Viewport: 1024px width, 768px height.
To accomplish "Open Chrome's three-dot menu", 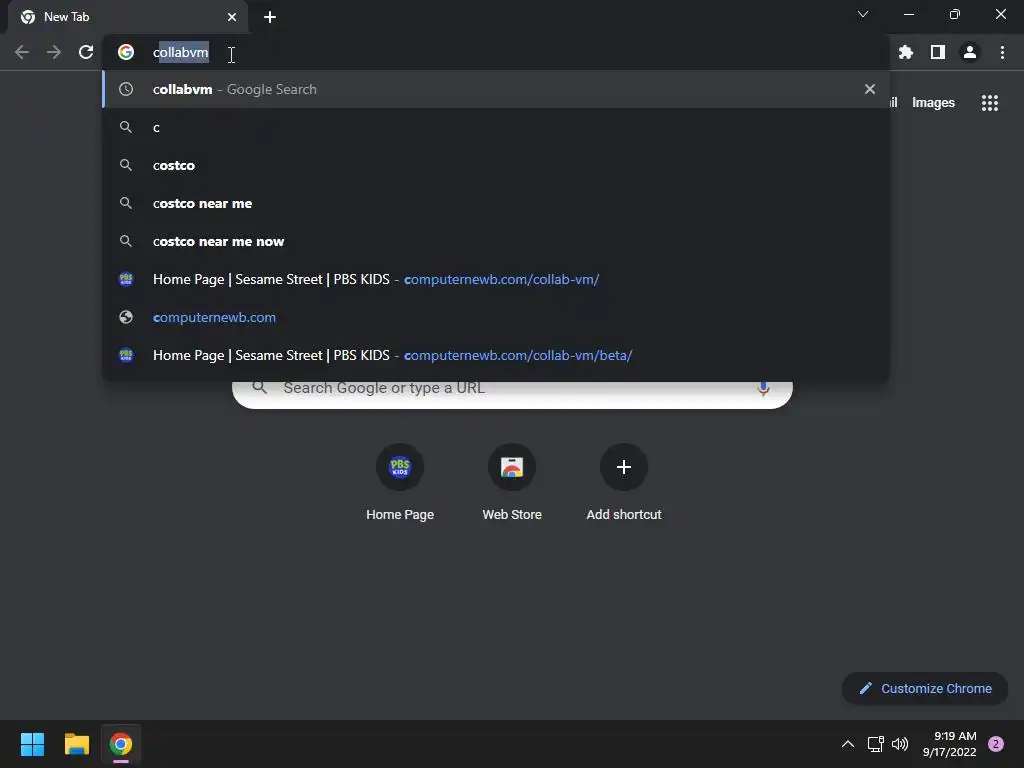I will [1002, 52].
